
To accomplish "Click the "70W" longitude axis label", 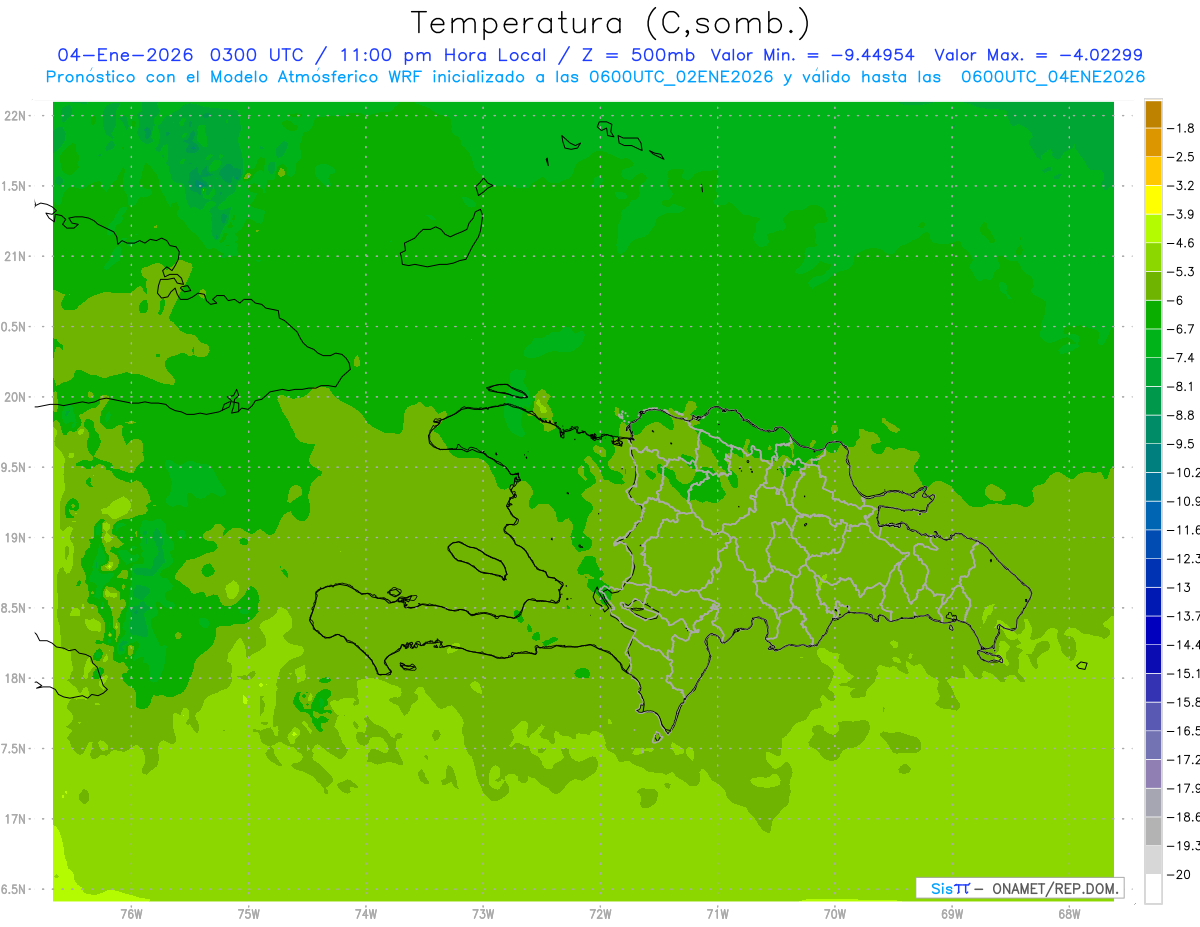I will [x=835, y=914].
